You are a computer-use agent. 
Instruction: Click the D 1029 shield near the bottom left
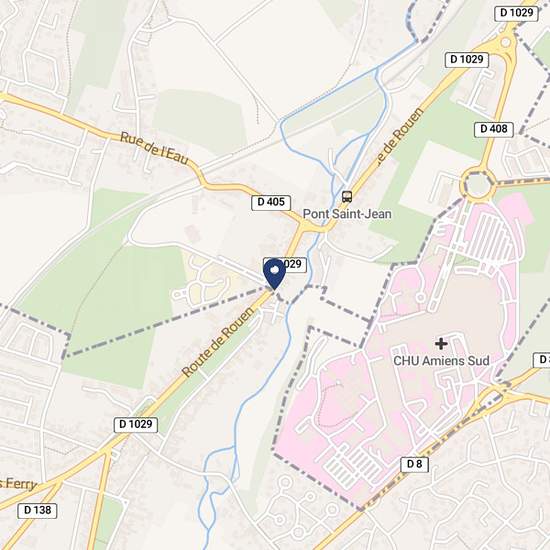pyautogui.click(x=136, y=424)
